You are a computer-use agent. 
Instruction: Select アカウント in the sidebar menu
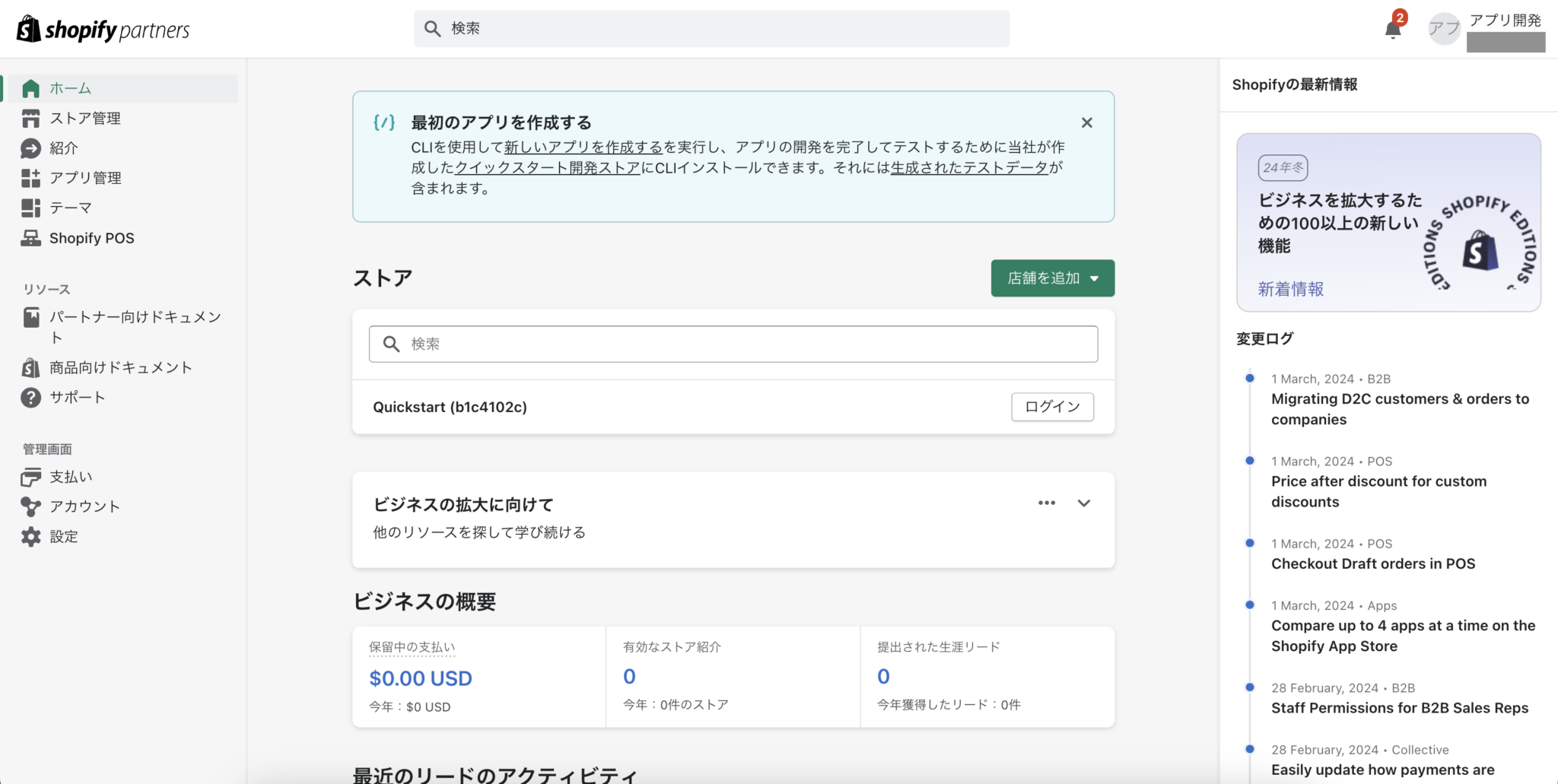pos(30,506)
